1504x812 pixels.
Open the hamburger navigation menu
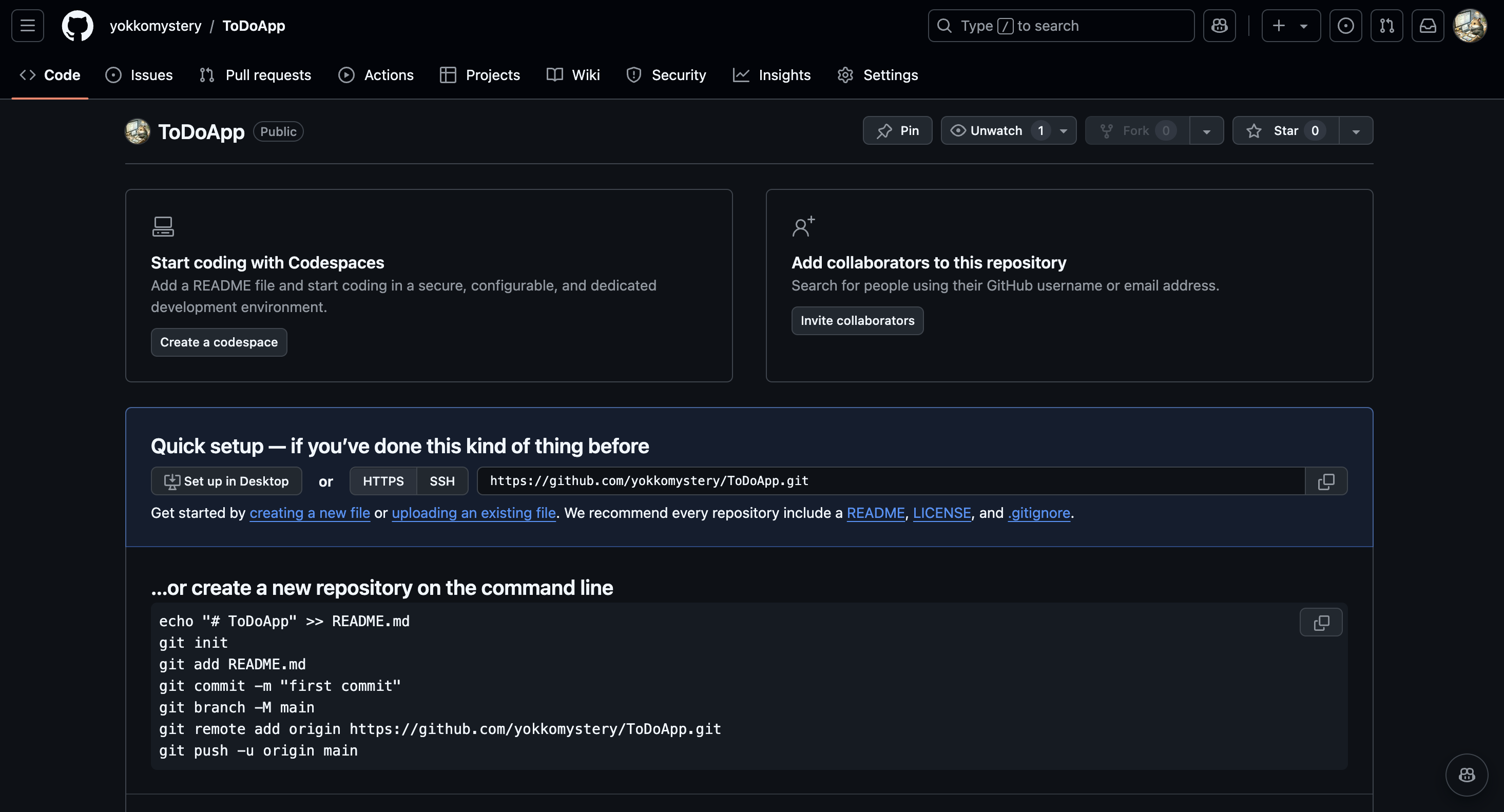point(27,26)
